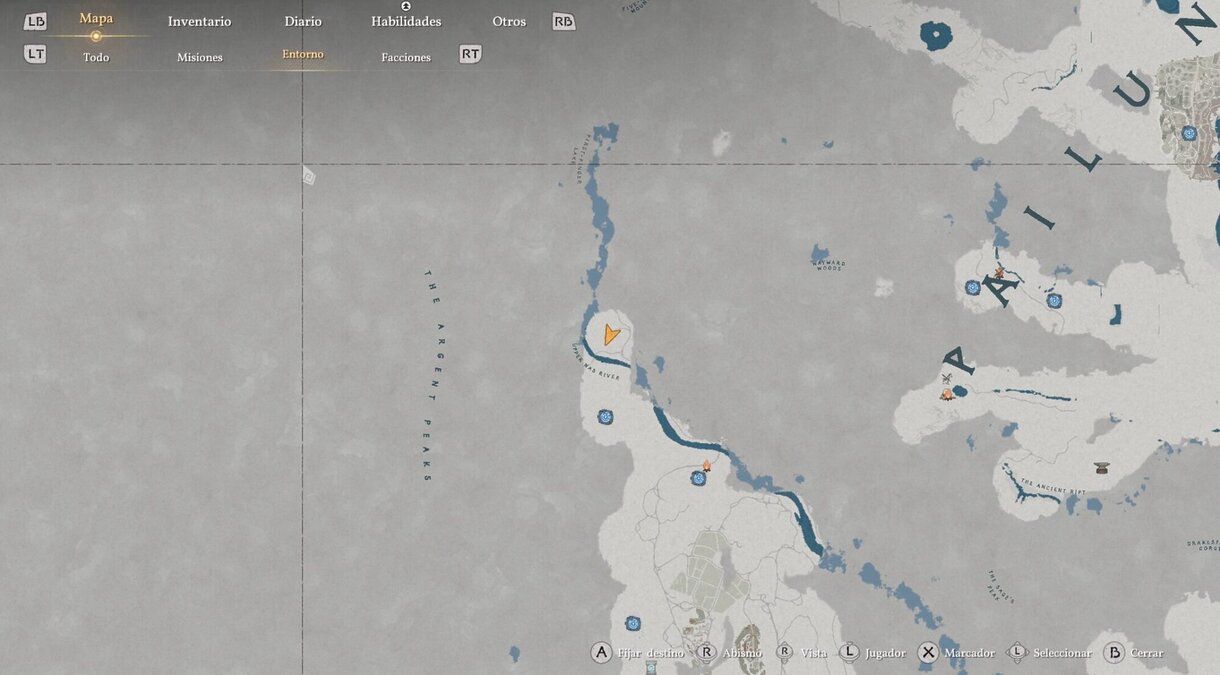Image resolution: width=1220 pixels, height=675 pixels.
Task: Switch map filter to Facciones
Action: pos(406,57)
